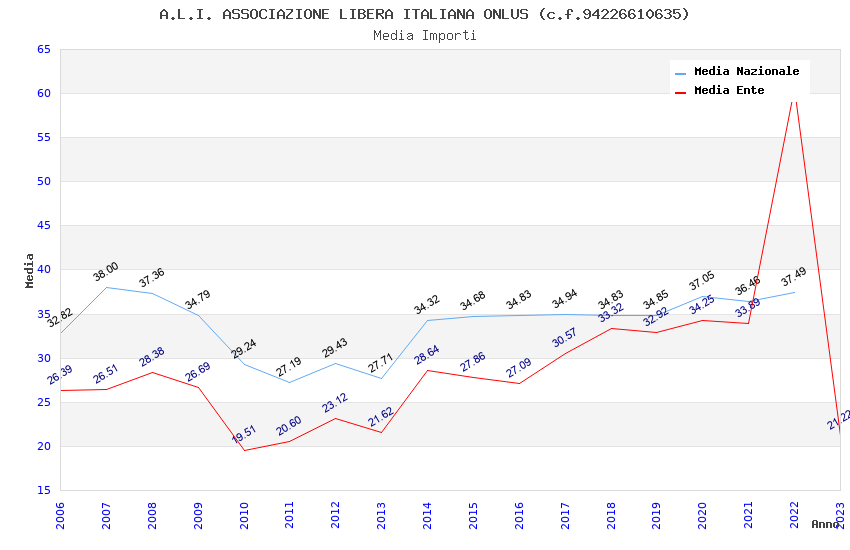Click the blue Media Nazionale legend swatch

coord(680,73)
